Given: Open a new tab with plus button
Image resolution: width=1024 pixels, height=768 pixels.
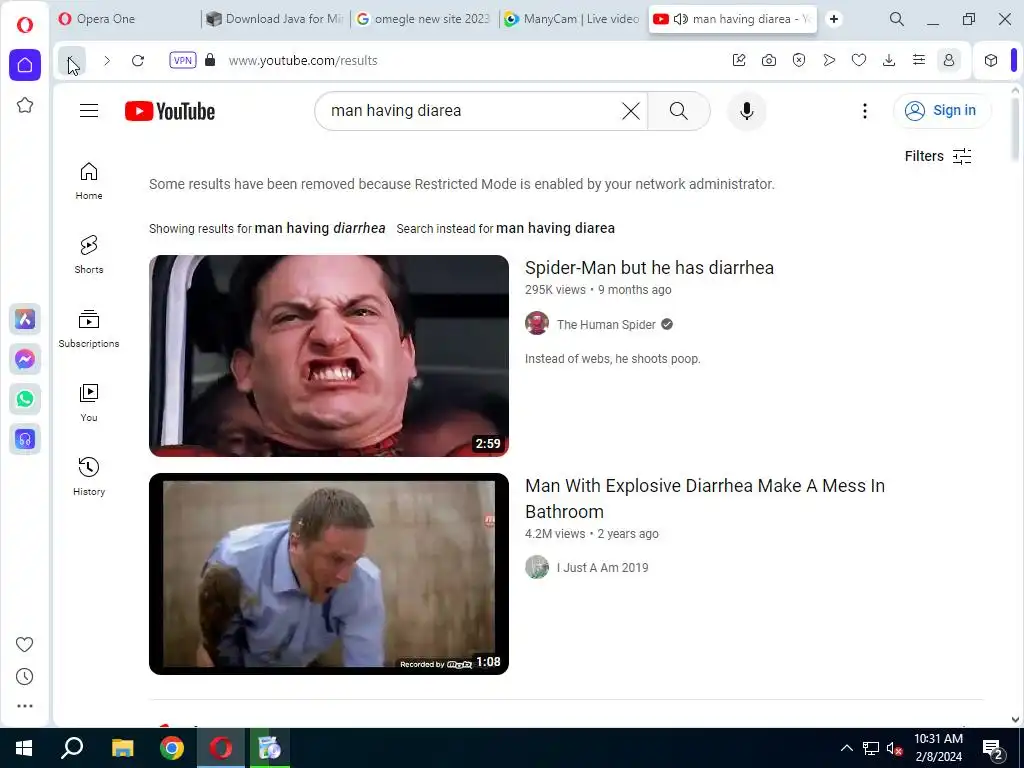Looking at the screenshot, I should pos(834,19).
